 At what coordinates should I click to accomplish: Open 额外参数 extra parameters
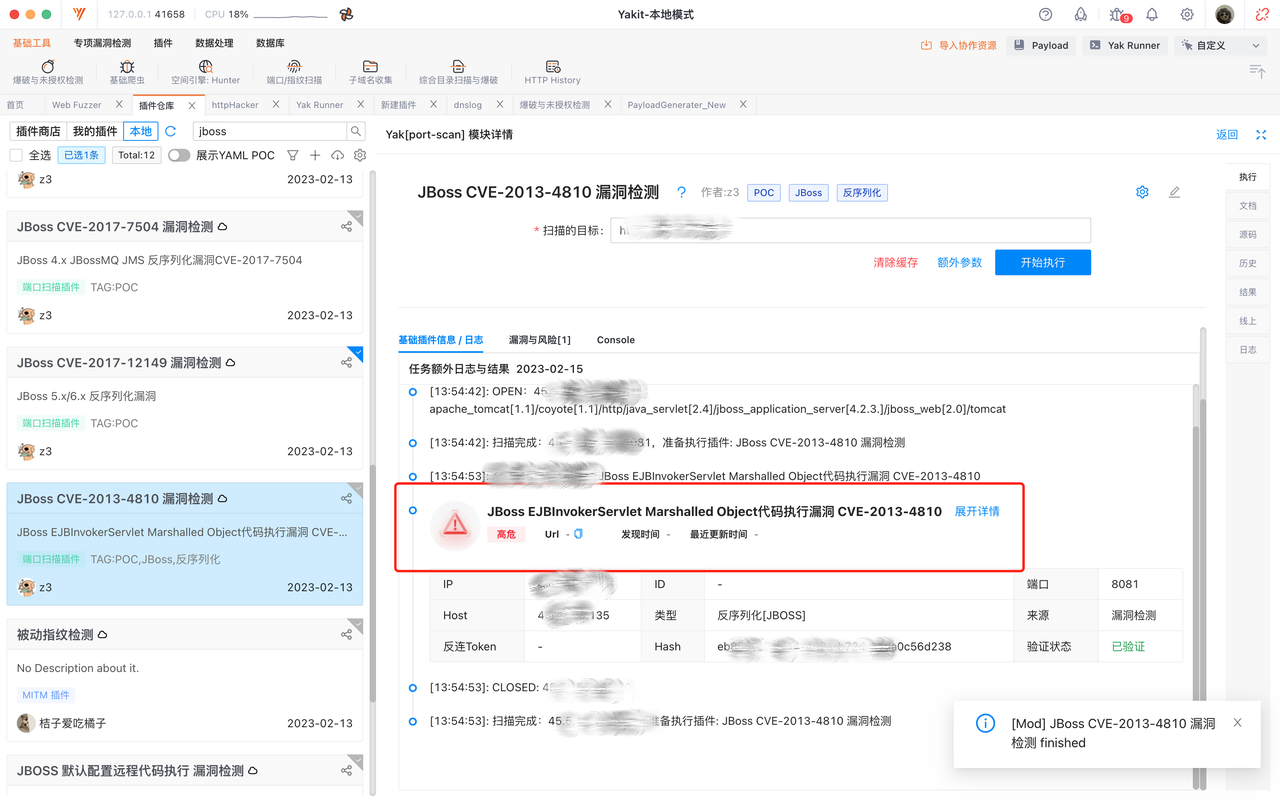959,263
